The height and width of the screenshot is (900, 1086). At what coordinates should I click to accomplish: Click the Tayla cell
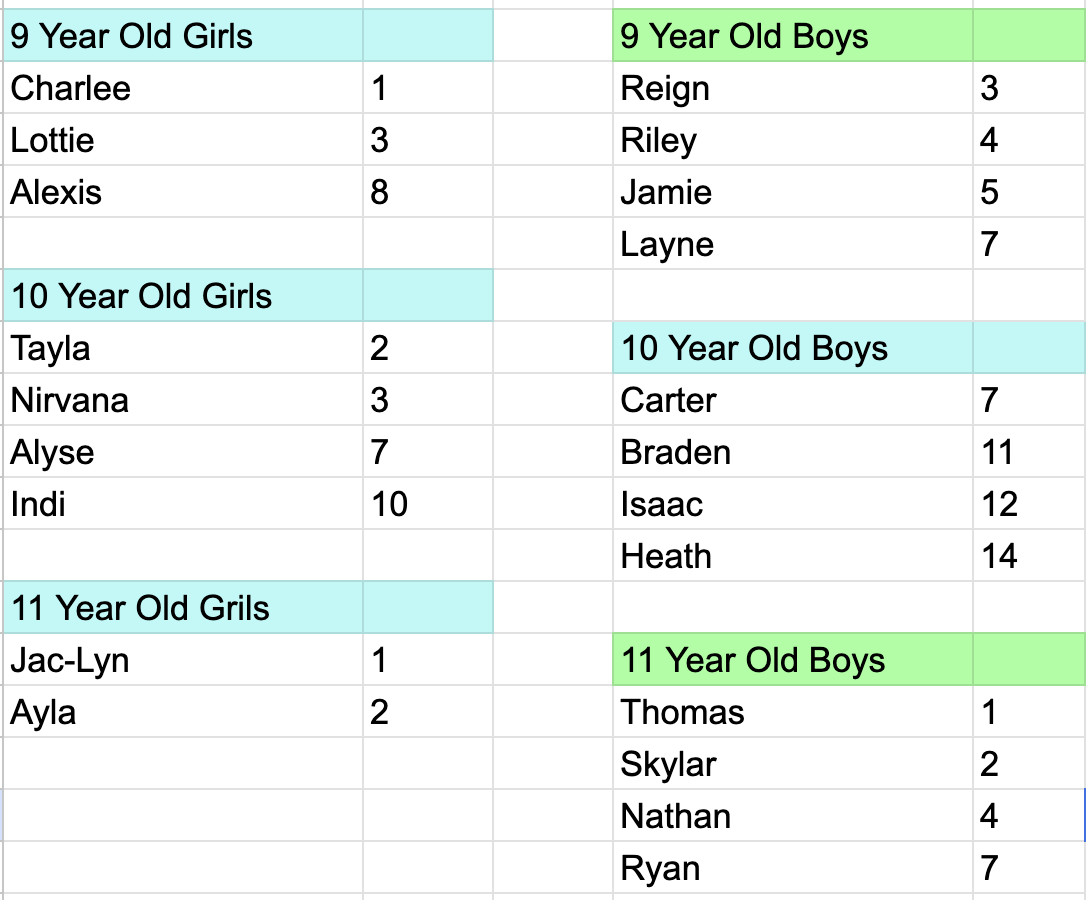[x=183, y=347]
